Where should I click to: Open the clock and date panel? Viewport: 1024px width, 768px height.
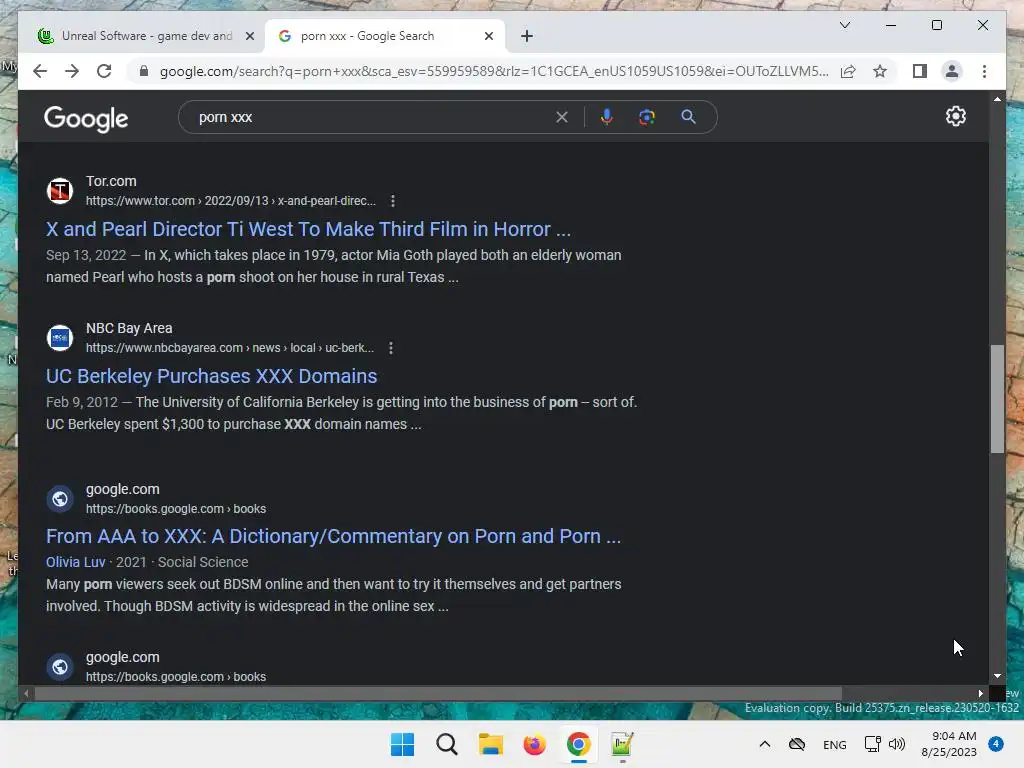pyautogui.click(x=949, y=744)
